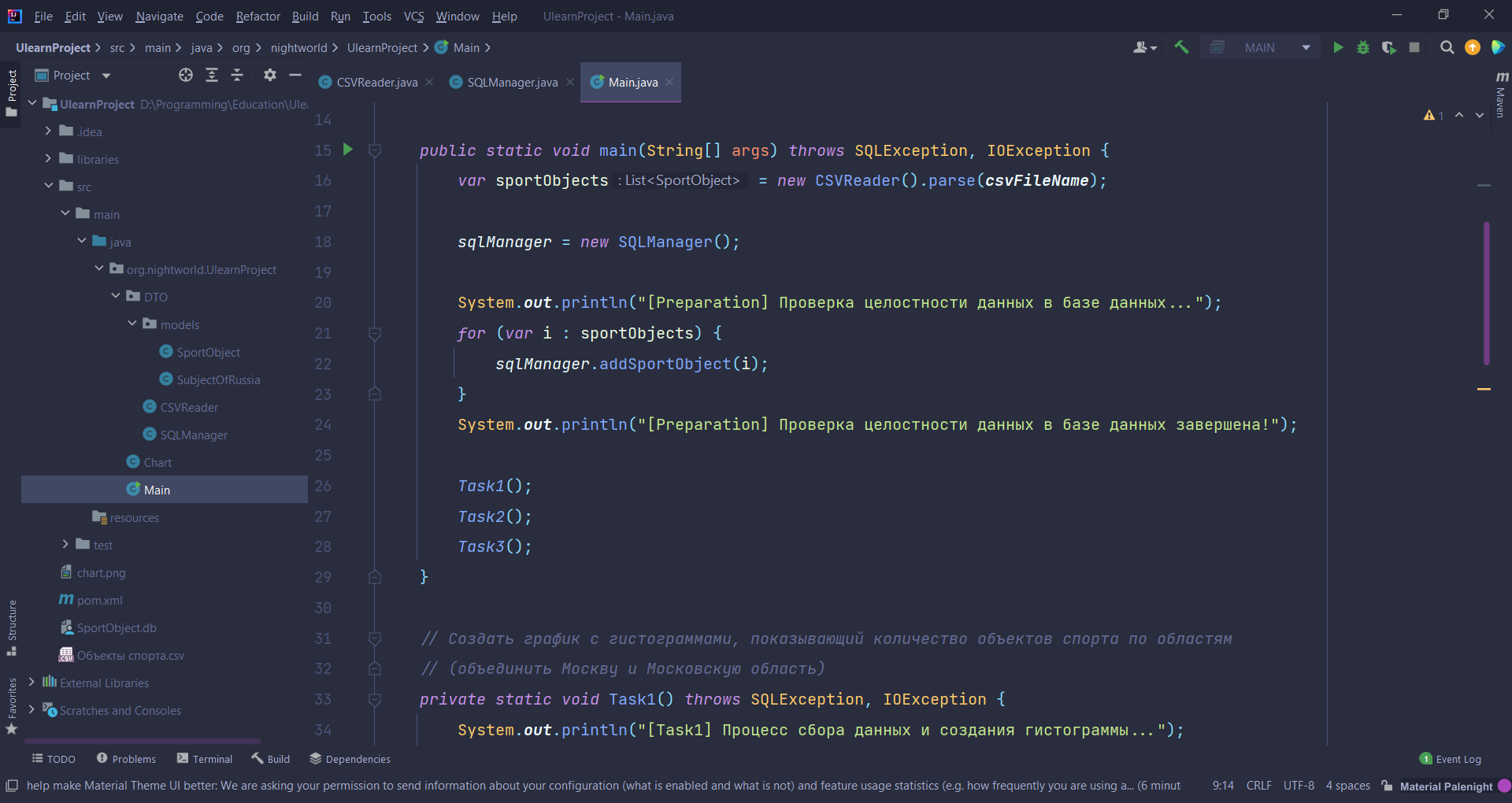The height and width of the screenshot is (803, 1512).
Task: Open the Terminal tool window
Action: pyautogui.click(x=204, y=758)
